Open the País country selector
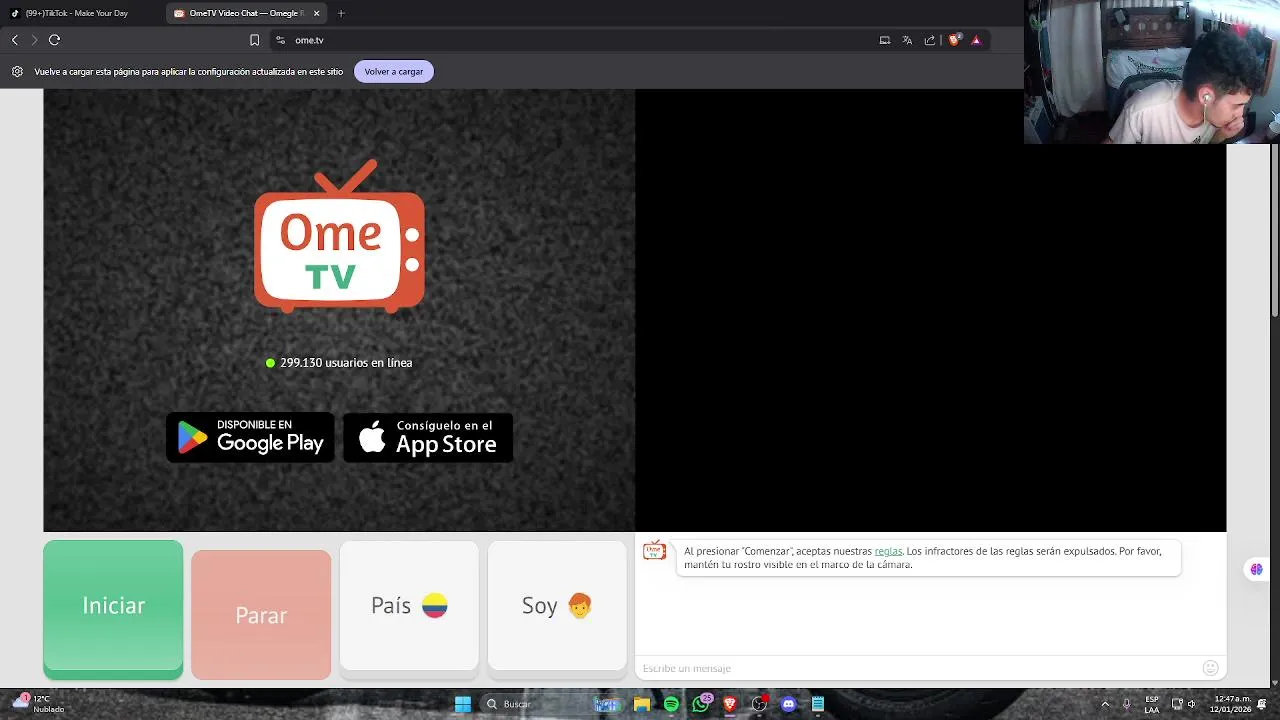The image size is (1280, 720). pos(409,606)
